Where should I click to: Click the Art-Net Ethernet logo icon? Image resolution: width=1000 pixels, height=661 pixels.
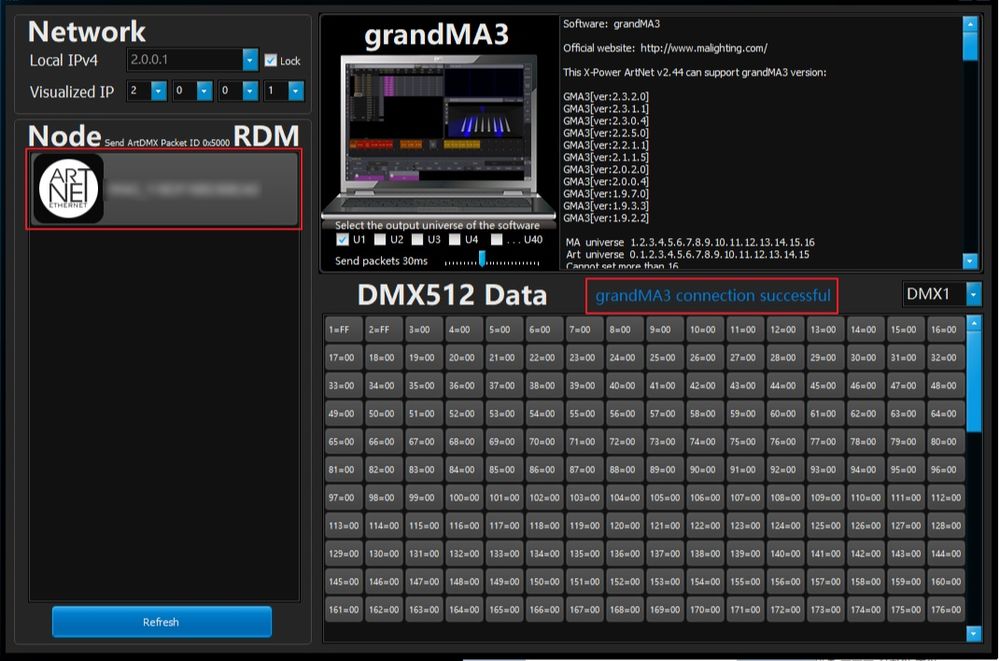click(68, 188)
